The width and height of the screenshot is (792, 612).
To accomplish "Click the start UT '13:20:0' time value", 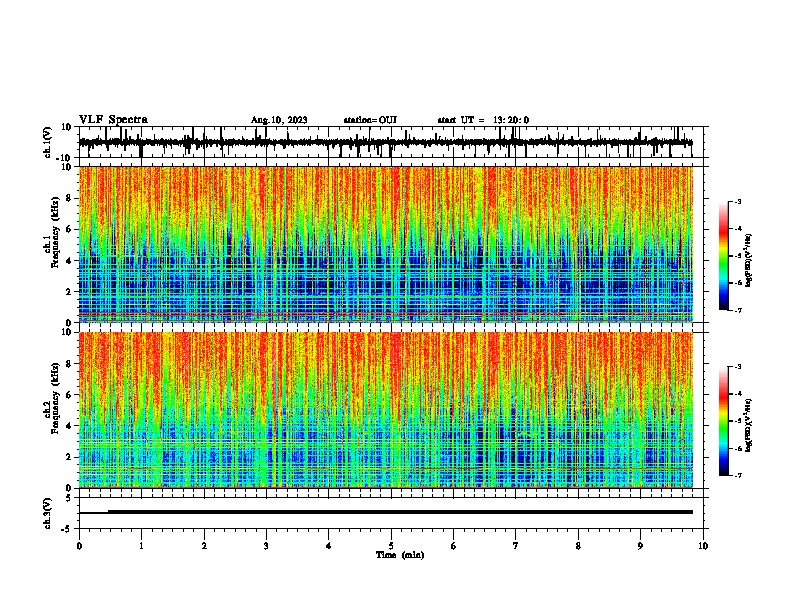I will click(511, 120).
